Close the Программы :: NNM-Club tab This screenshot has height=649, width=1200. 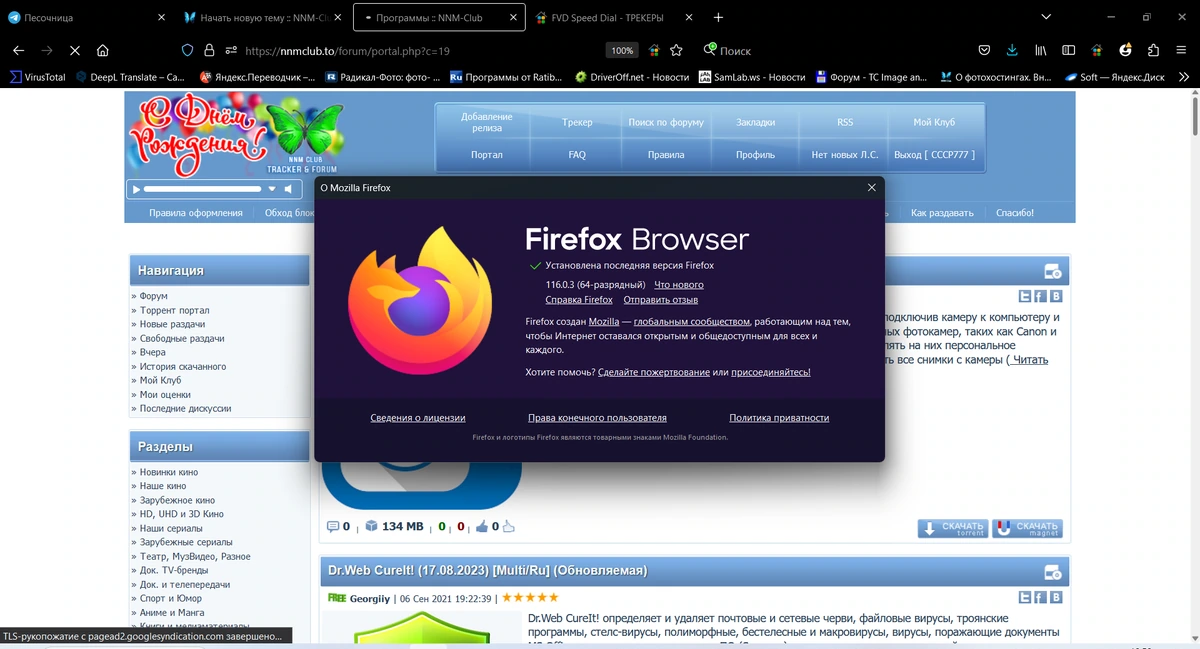pos(514,17)
